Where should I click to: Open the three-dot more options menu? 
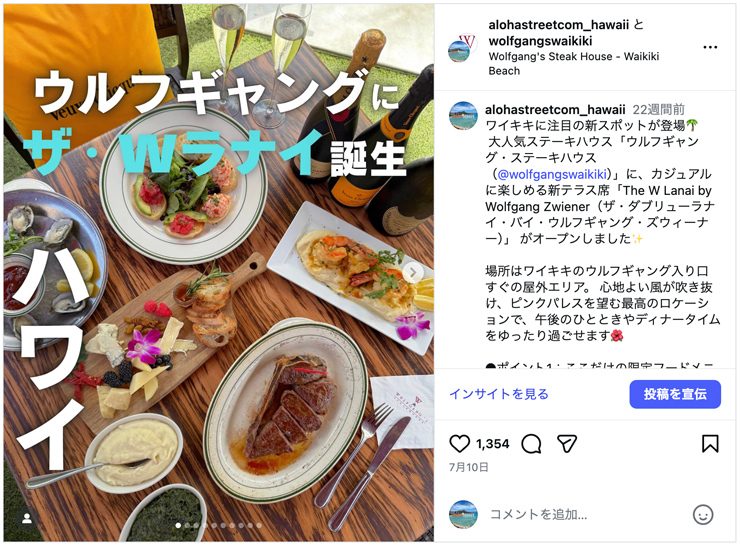(710, 47)
